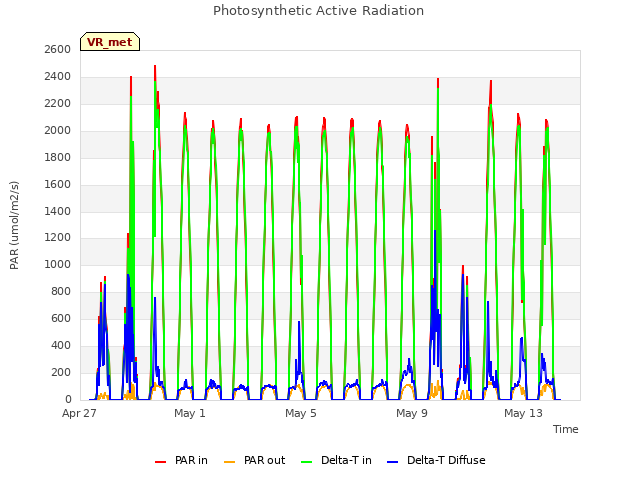Click the VR_met annotation label
The width and height of the screenshot is (640, 480).
click(110, 42)
